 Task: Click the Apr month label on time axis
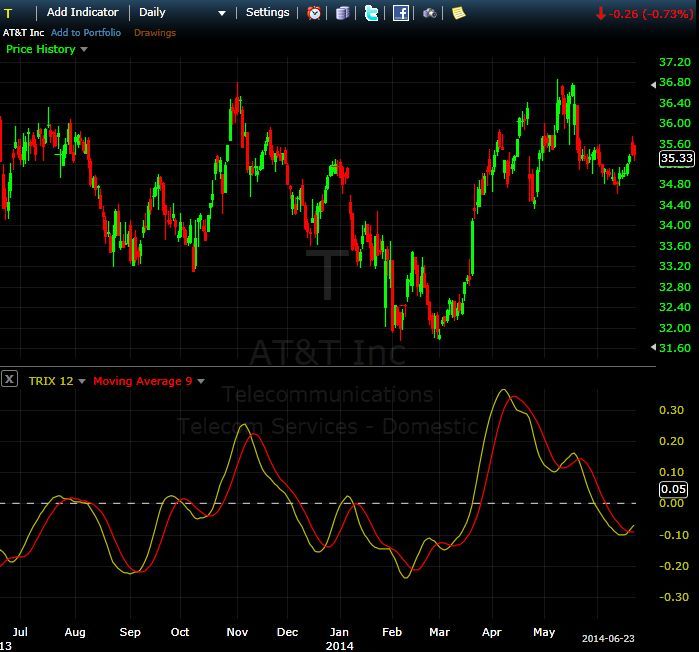coord(492,632)
